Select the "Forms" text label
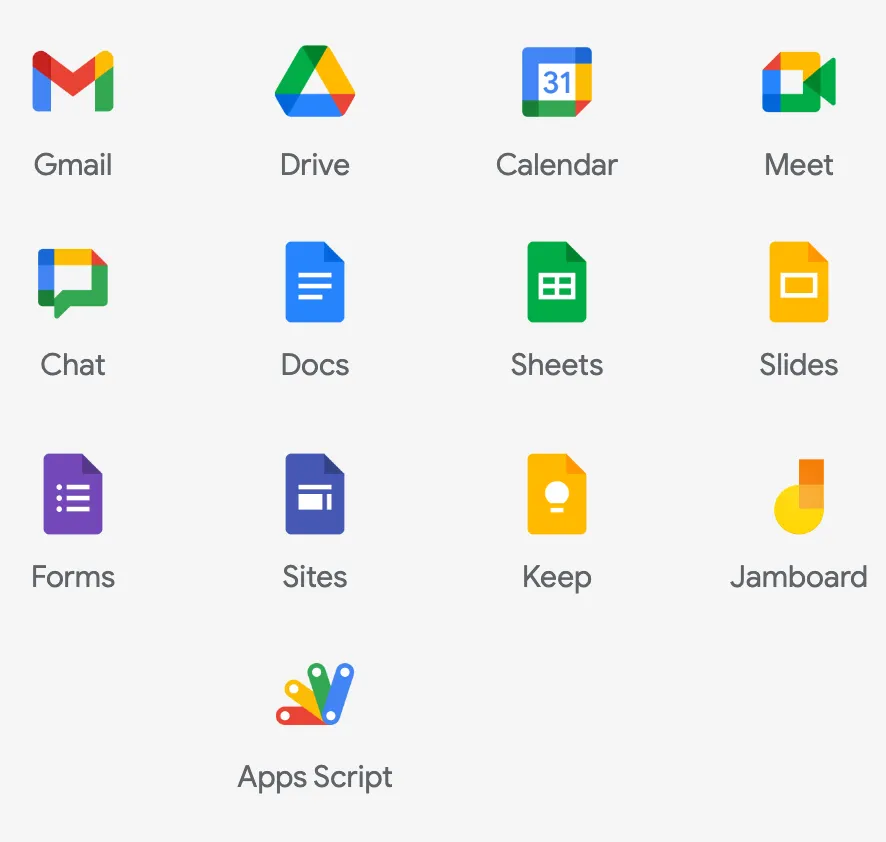The width and height of the screenshot is (886, 842). [73, 577]
